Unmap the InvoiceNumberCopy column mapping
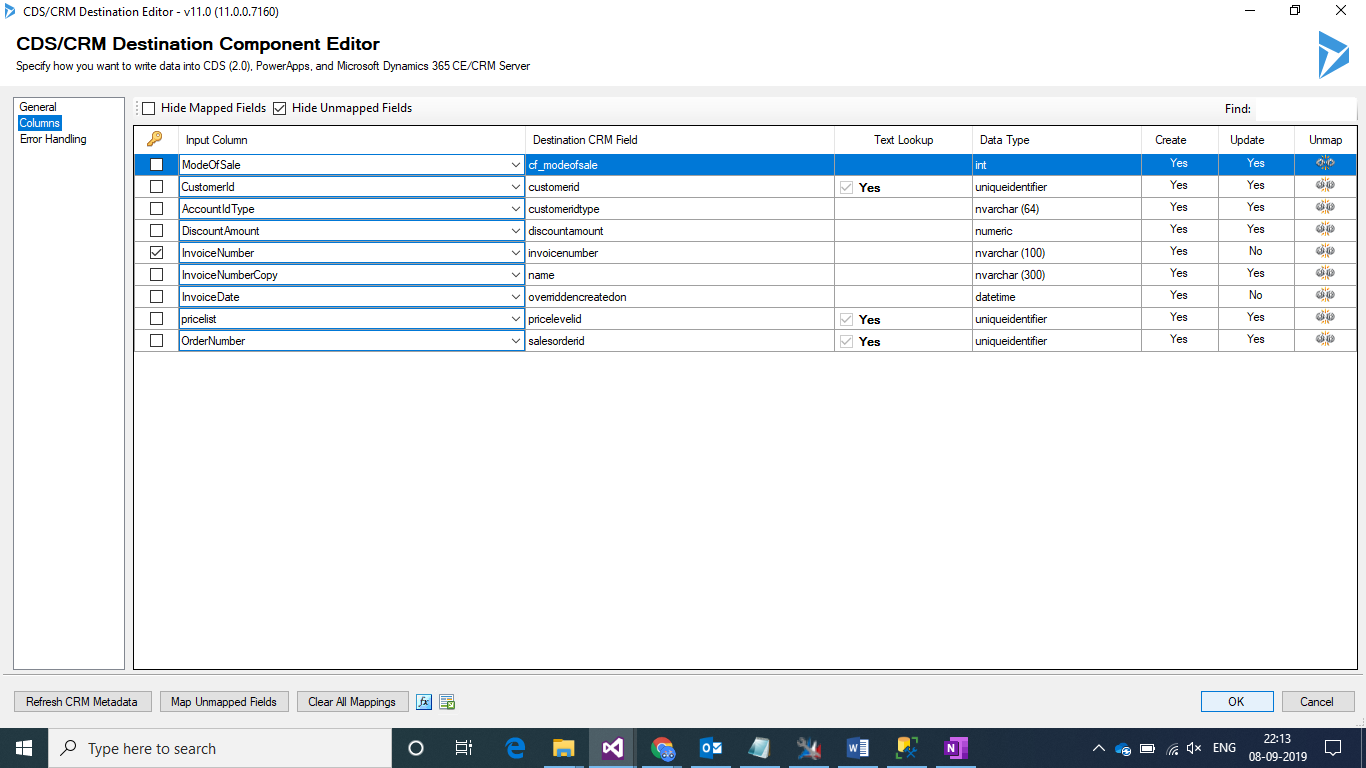Viewport: 1366px width, 768px height. click(1325, 273)
